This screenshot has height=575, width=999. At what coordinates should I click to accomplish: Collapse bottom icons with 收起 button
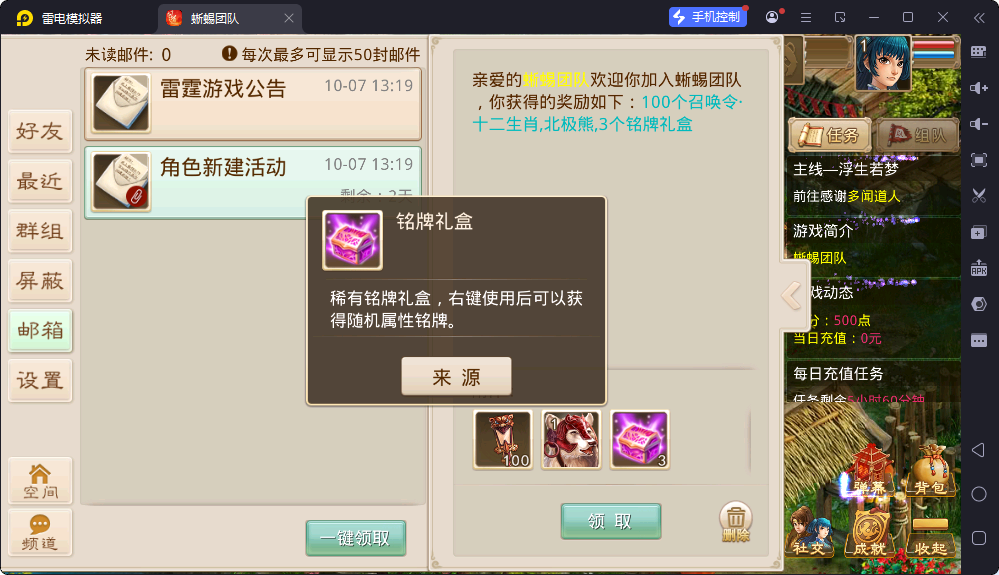point(930,536)
